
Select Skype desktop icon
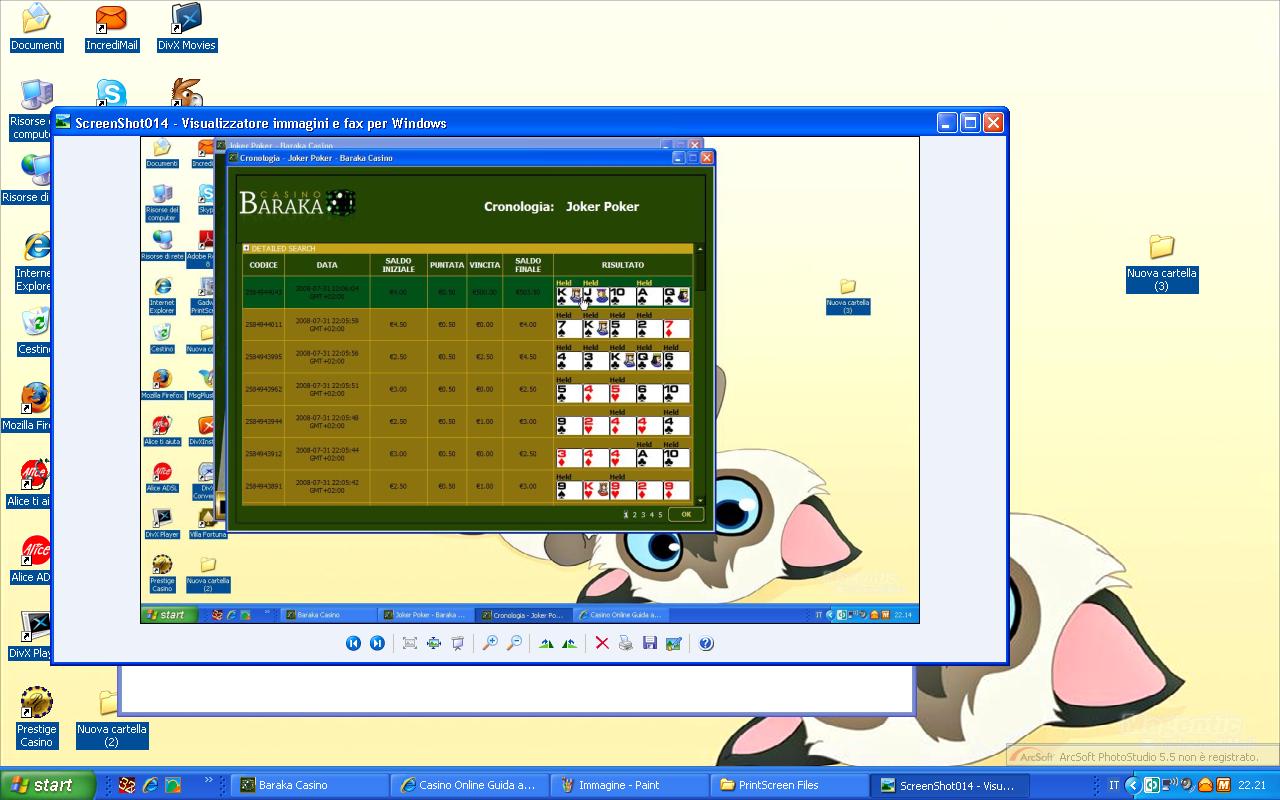point(111,95)
